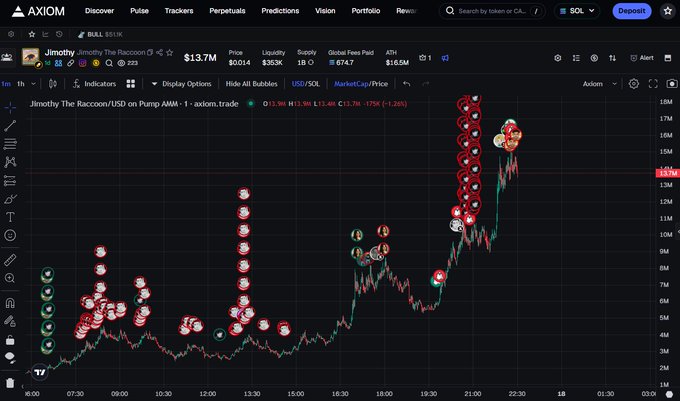Screen dimensions: 680x401
Task: Open the emoji sticker tool
Action: coord(10,235)
